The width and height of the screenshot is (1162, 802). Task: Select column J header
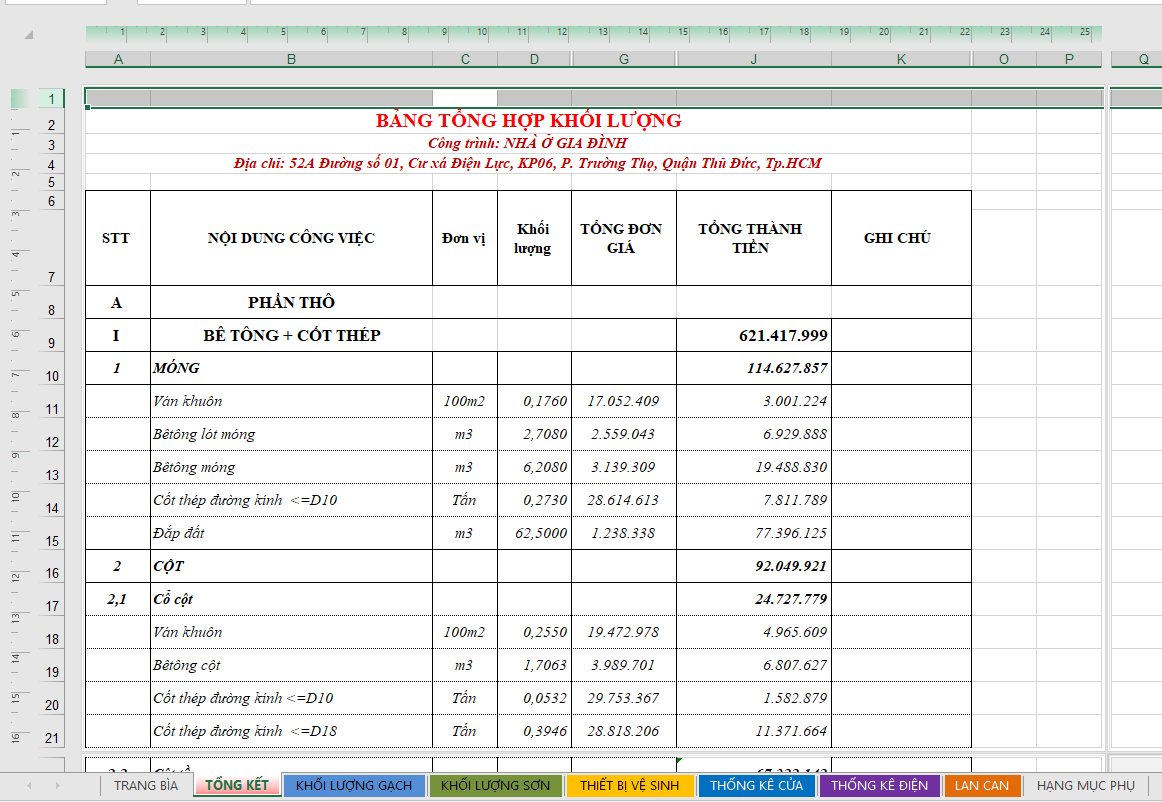pos(754,59)
